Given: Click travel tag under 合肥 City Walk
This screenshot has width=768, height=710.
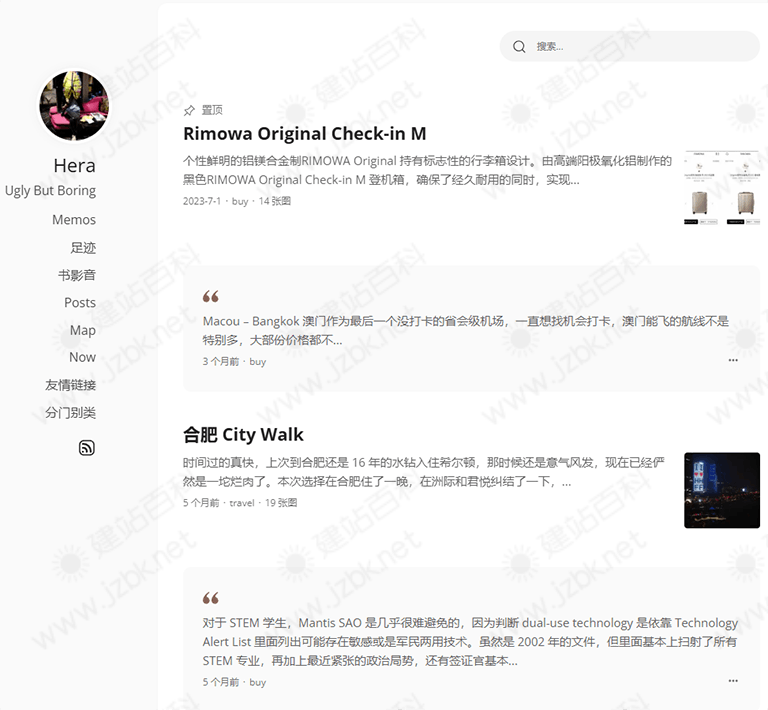Looking at the screenshot, I should pos(242,503).
